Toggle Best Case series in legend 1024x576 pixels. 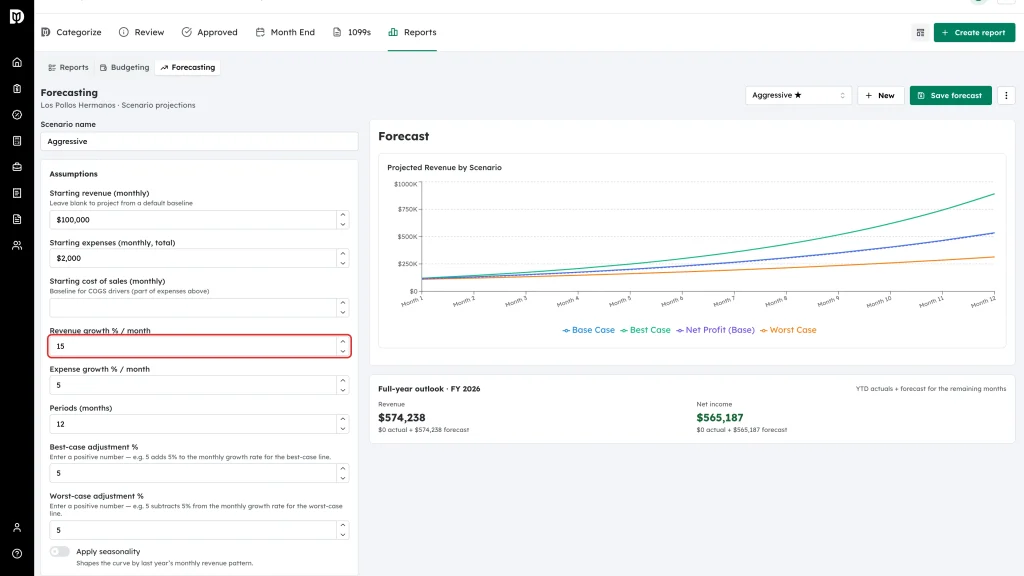[645, 330]
